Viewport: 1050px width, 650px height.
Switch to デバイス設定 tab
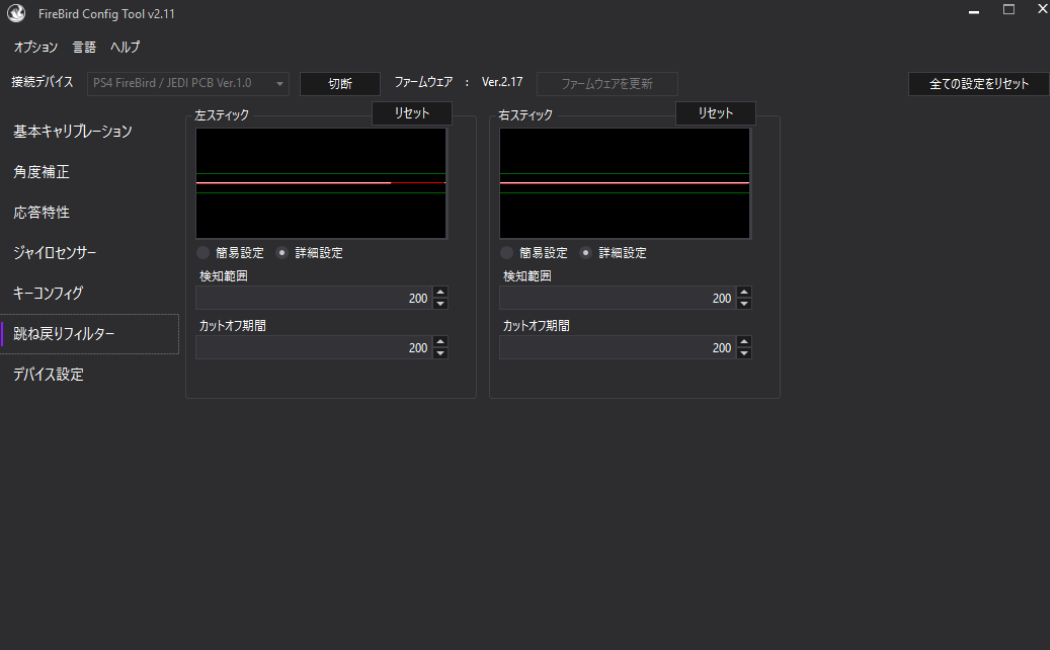(89, 374)
